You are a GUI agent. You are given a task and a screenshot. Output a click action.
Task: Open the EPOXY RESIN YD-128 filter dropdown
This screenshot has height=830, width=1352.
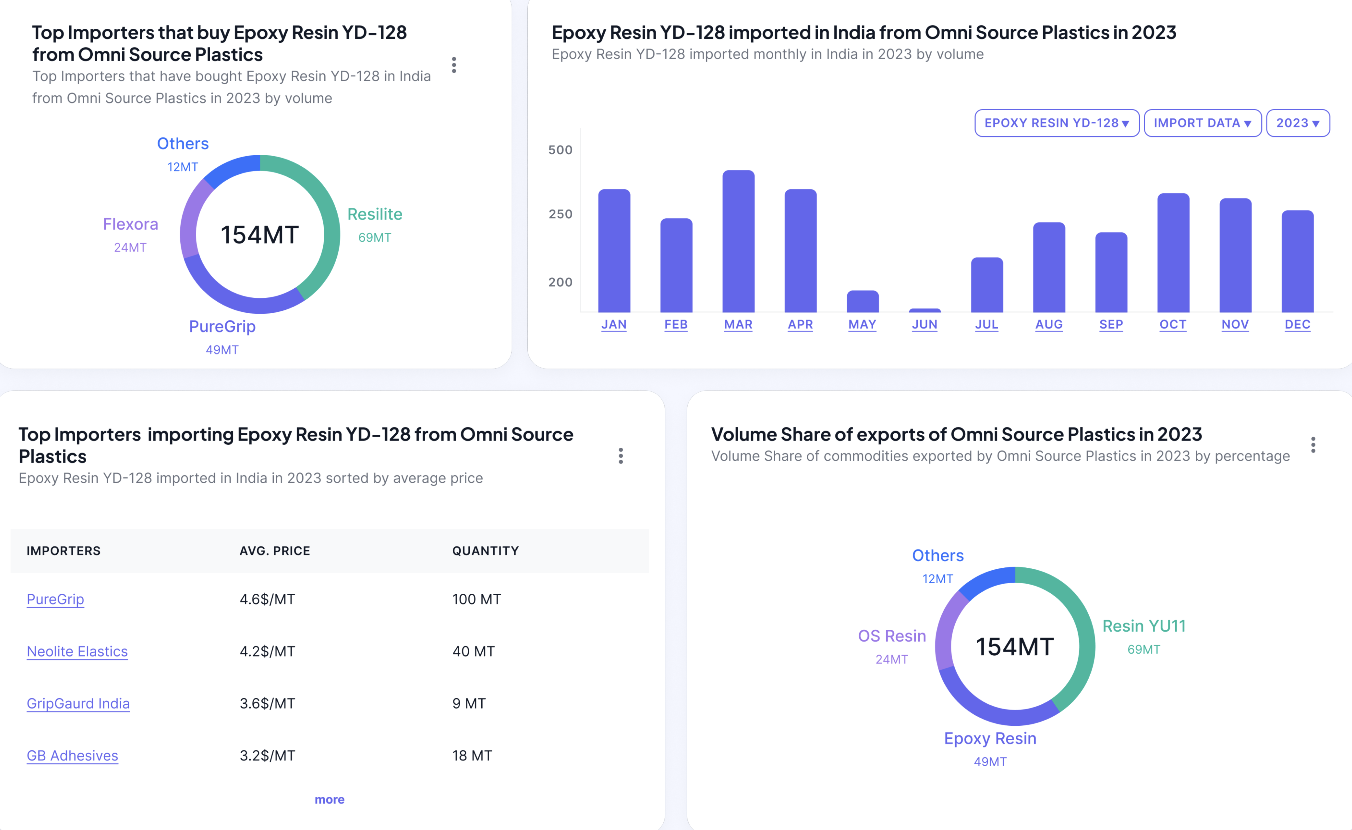1056,122
